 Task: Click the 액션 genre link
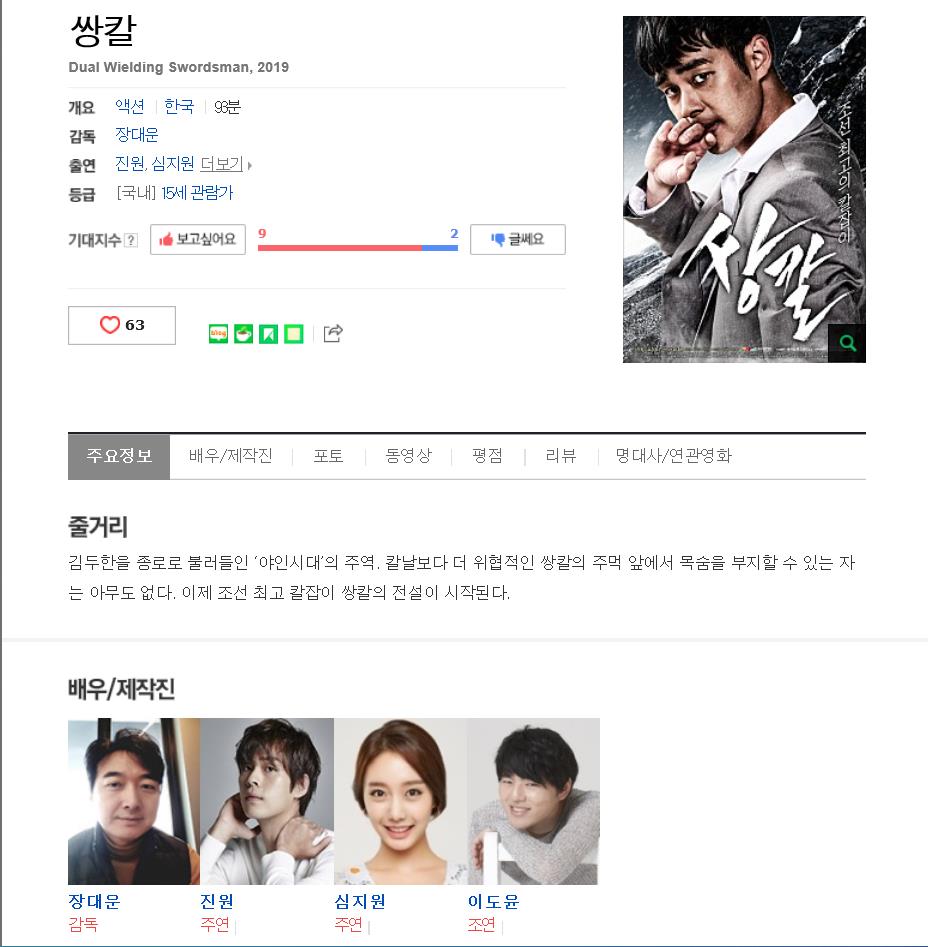130,106
